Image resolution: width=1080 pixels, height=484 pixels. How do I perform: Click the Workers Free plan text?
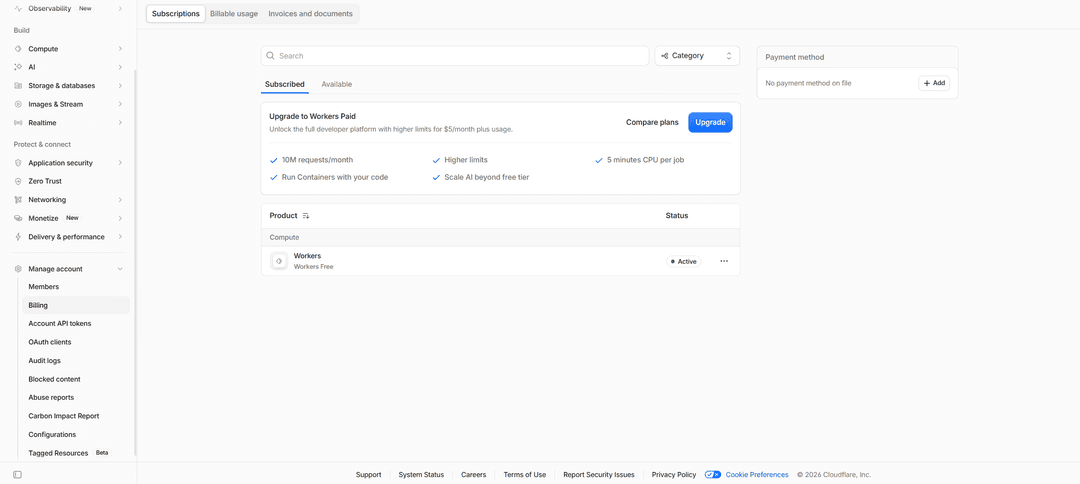pyautogui.click(x=313, y=267)
